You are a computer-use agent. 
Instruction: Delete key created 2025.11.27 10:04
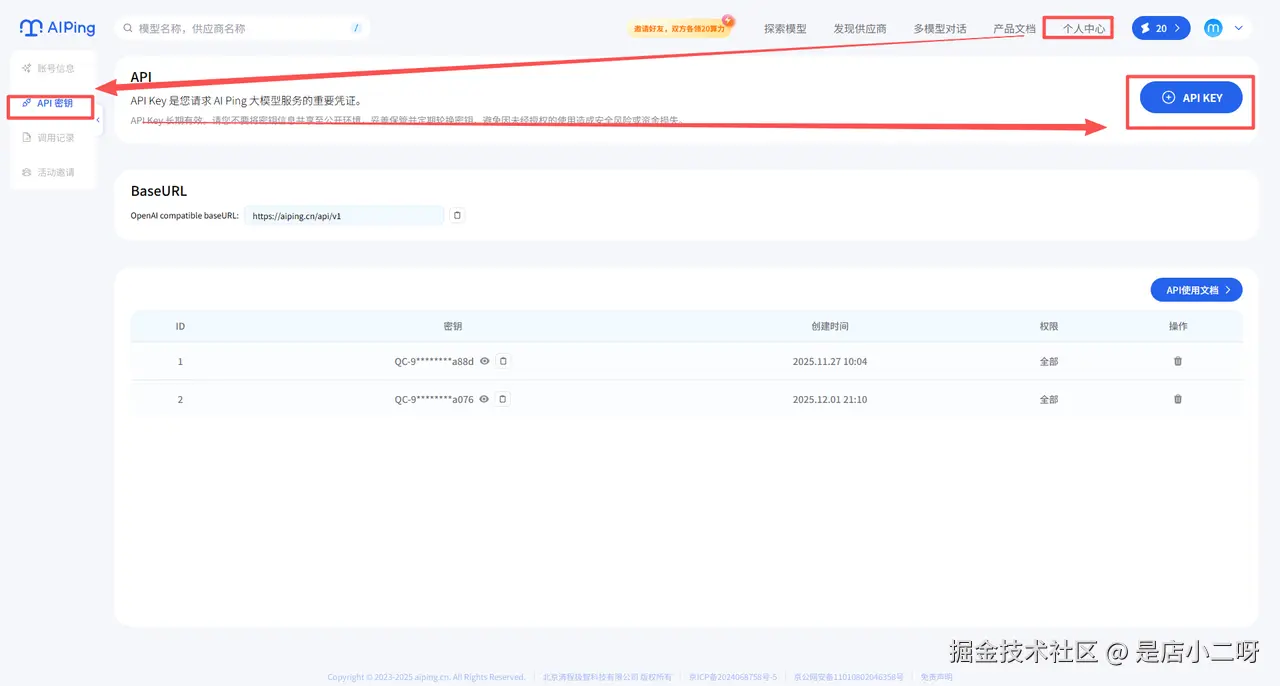pyautogui.click(x=1178, y=361)
